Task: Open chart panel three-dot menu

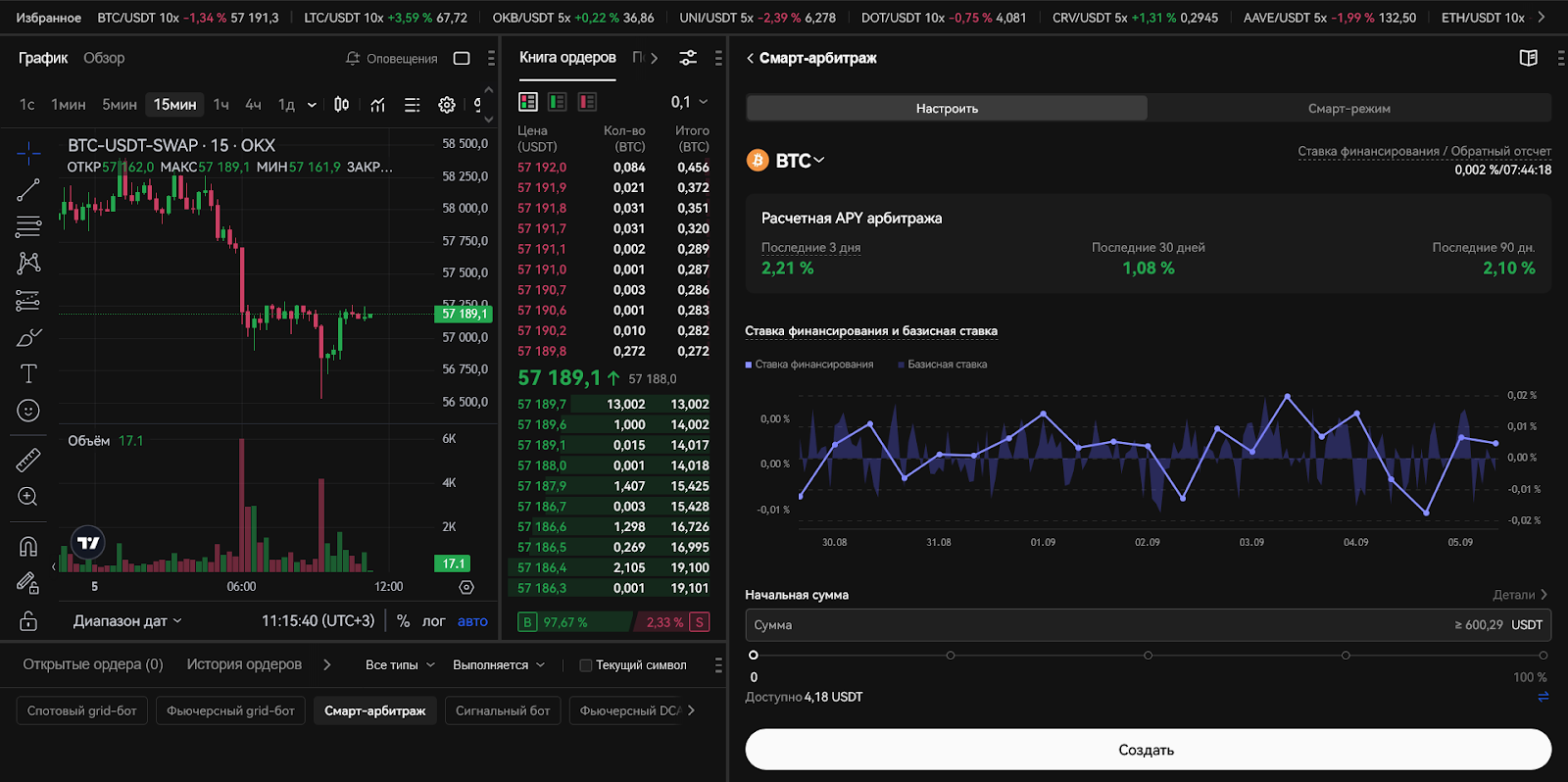Action: (491, 59)
